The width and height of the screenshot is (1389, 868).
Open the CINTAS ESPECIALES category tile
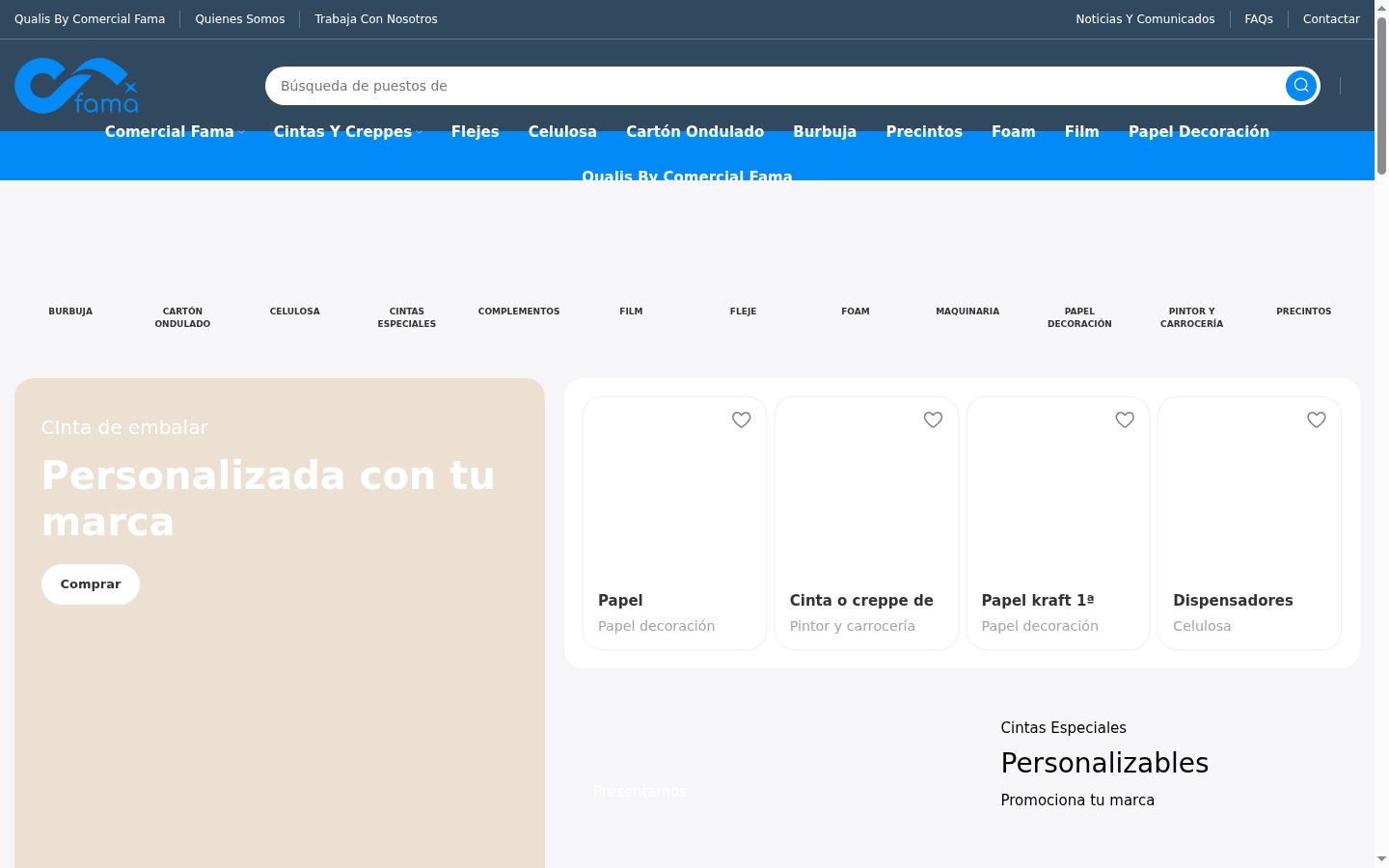[407, 317]
